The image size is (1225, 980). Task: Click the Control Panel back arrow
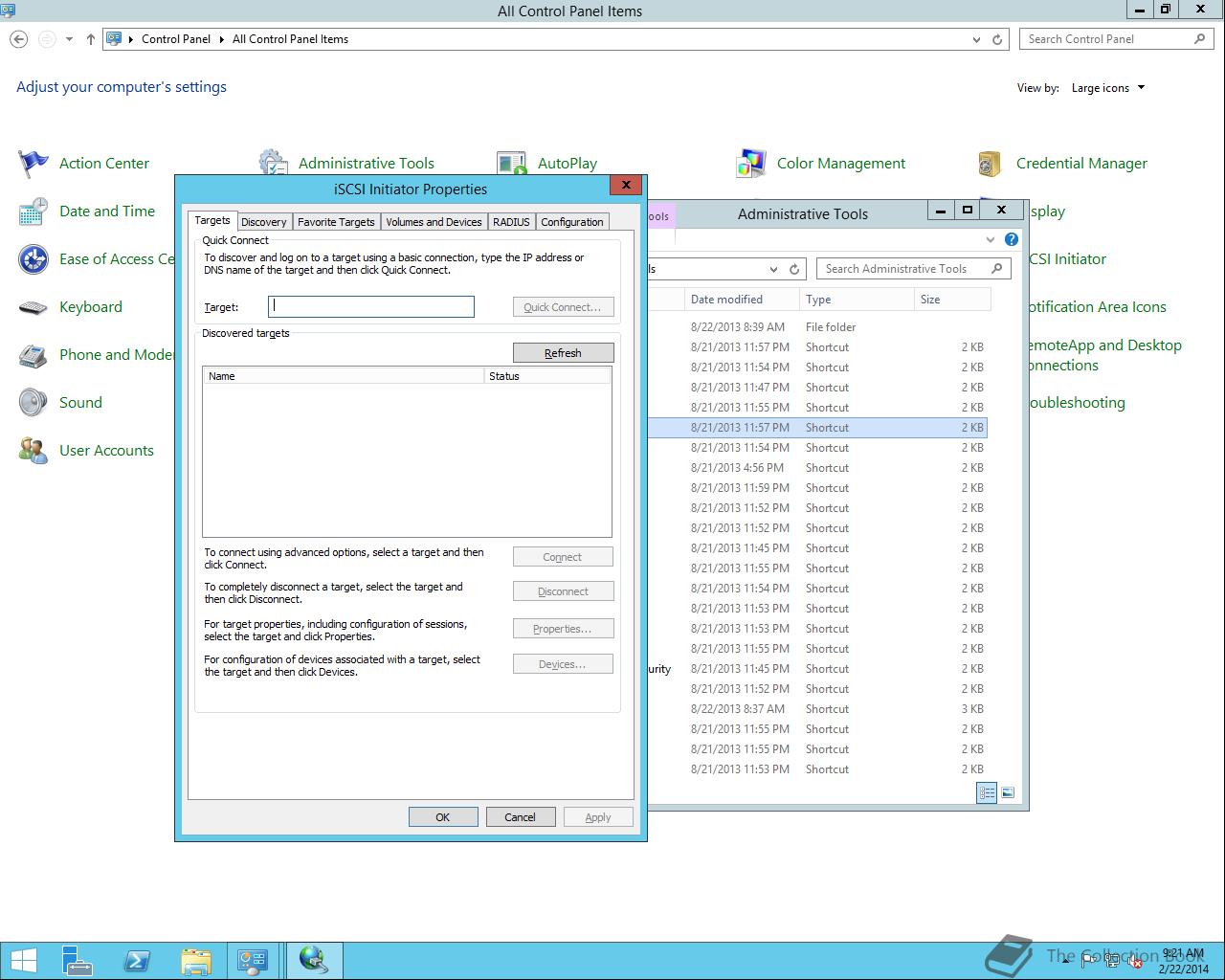tap(19, 39)
